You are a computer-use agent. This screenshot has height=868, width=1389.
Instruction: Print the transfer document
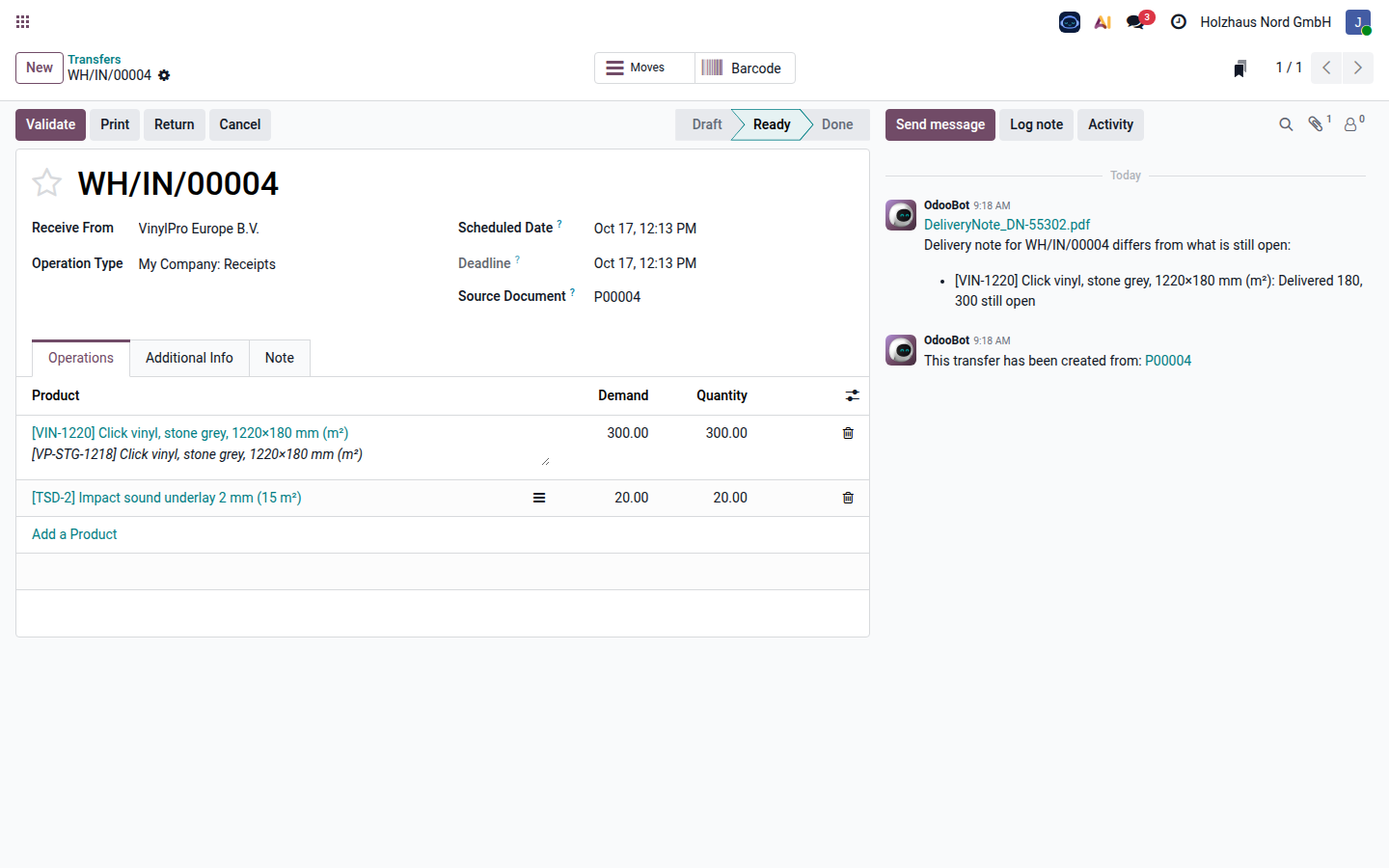coord(115,124)
